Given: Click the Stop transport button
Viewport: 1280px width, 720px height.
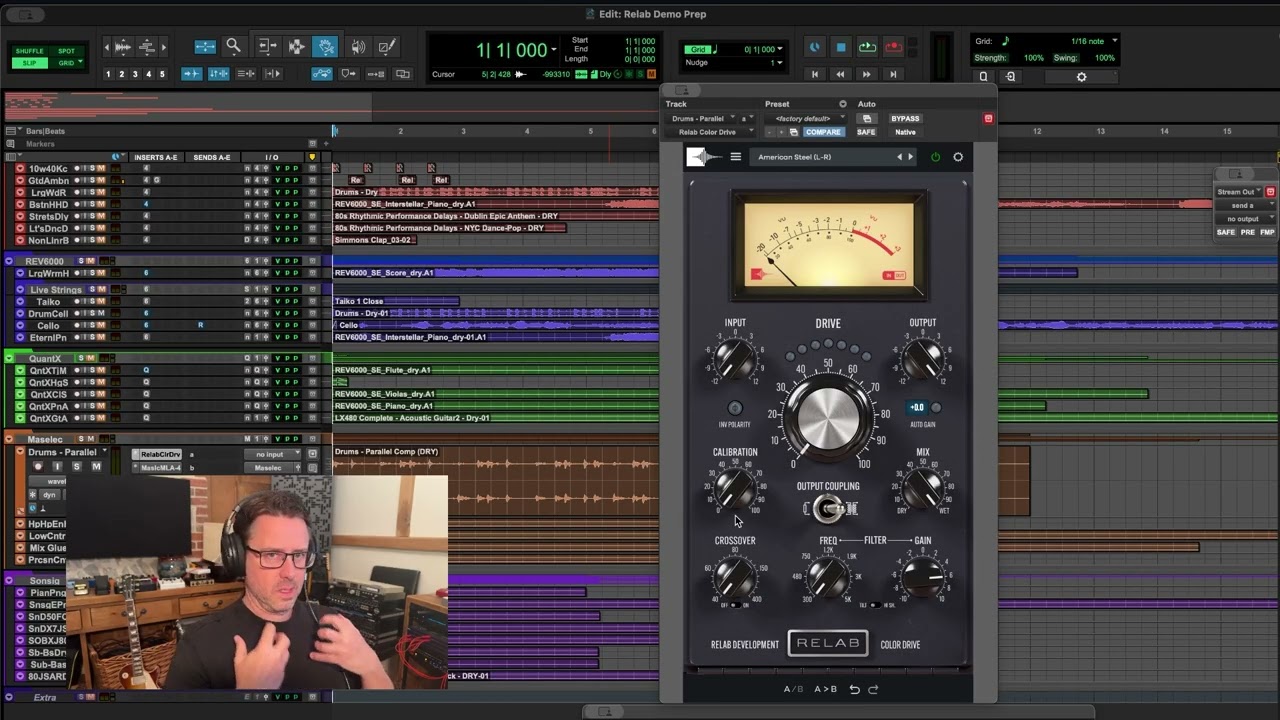Looking at the screenshot, I should click(841, 47).
